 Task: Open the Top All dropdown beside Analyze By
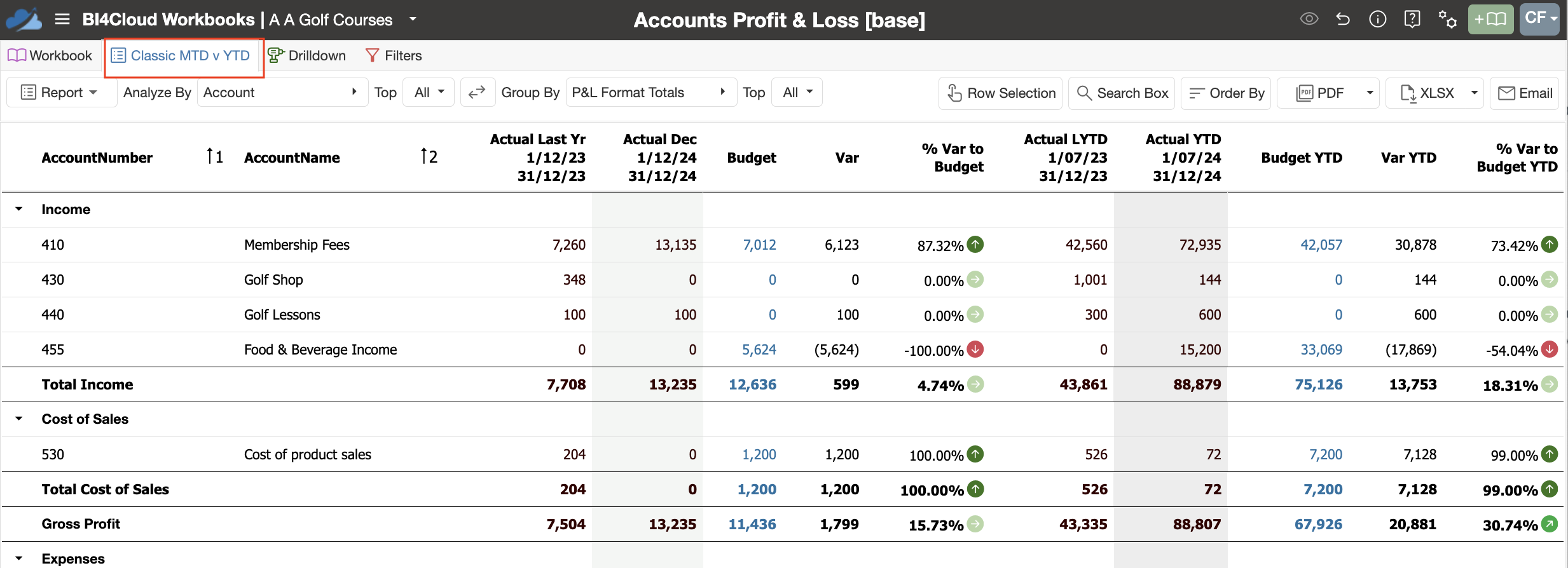tap(429, 93)
